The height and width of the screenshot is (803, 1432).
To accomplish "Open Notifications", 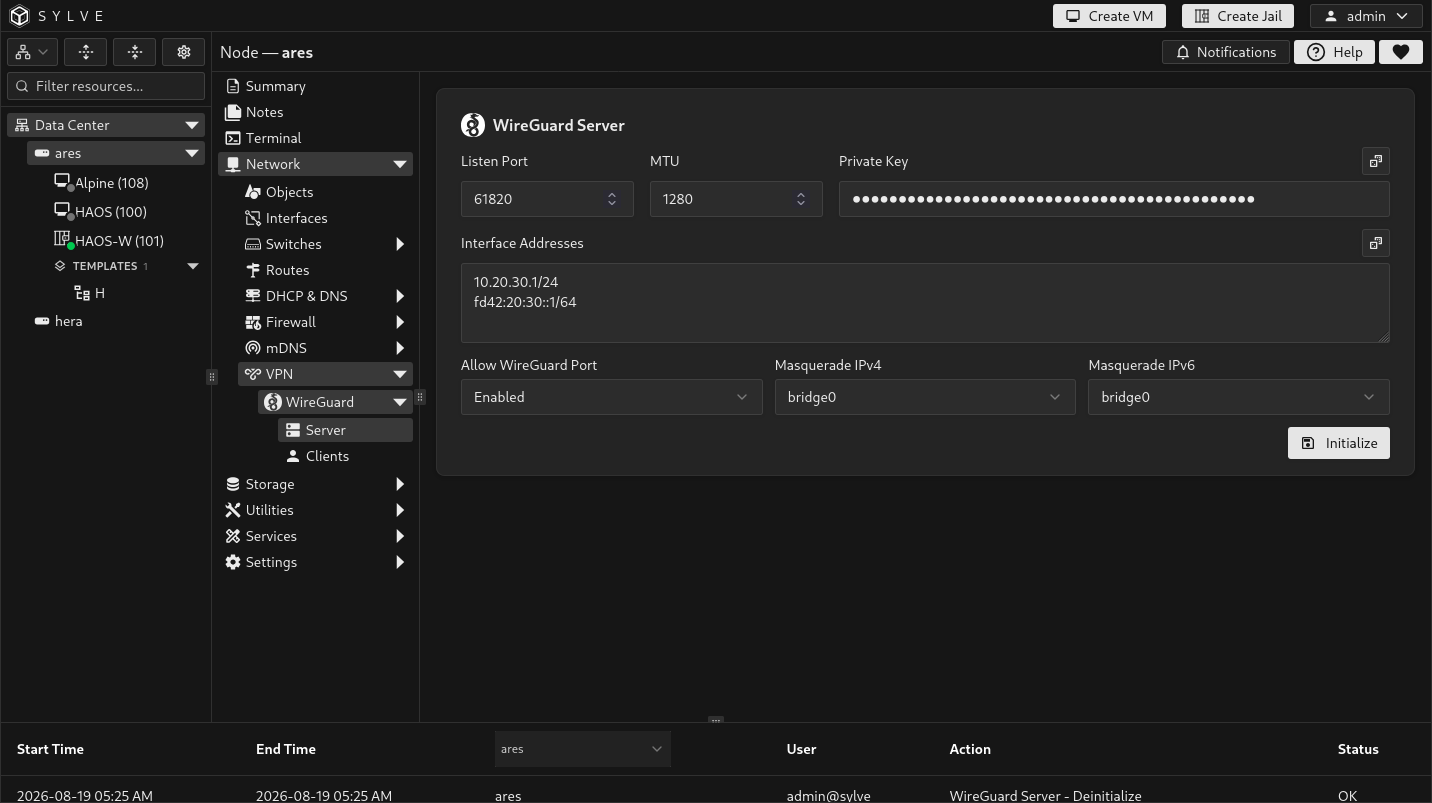I will pyautogui.click(x=1225, y=52).
